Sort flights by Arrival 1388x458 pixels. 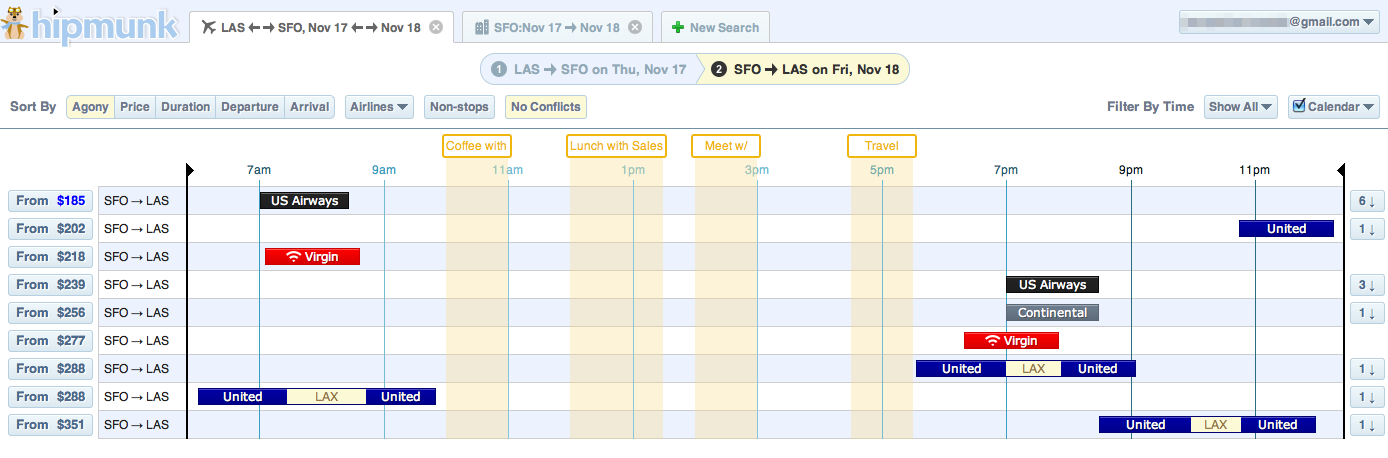point(310,107)
